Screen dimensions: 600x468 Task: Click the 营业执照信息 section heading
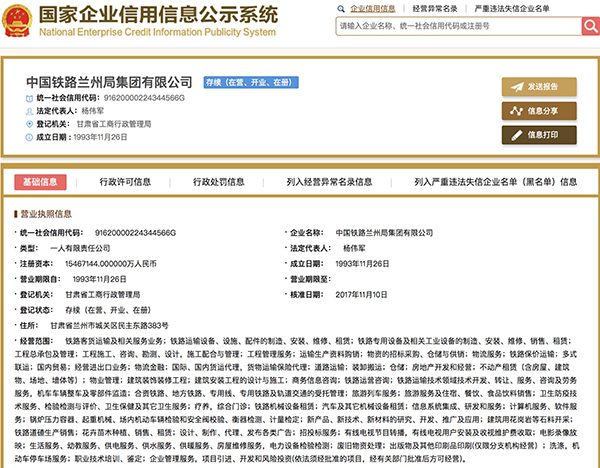[46, 214]
